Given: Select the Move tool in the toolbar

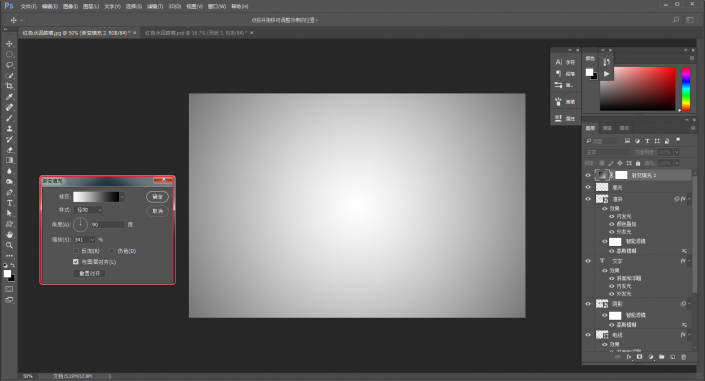Looking at the screenshot, I should click(x=9, y=44).
